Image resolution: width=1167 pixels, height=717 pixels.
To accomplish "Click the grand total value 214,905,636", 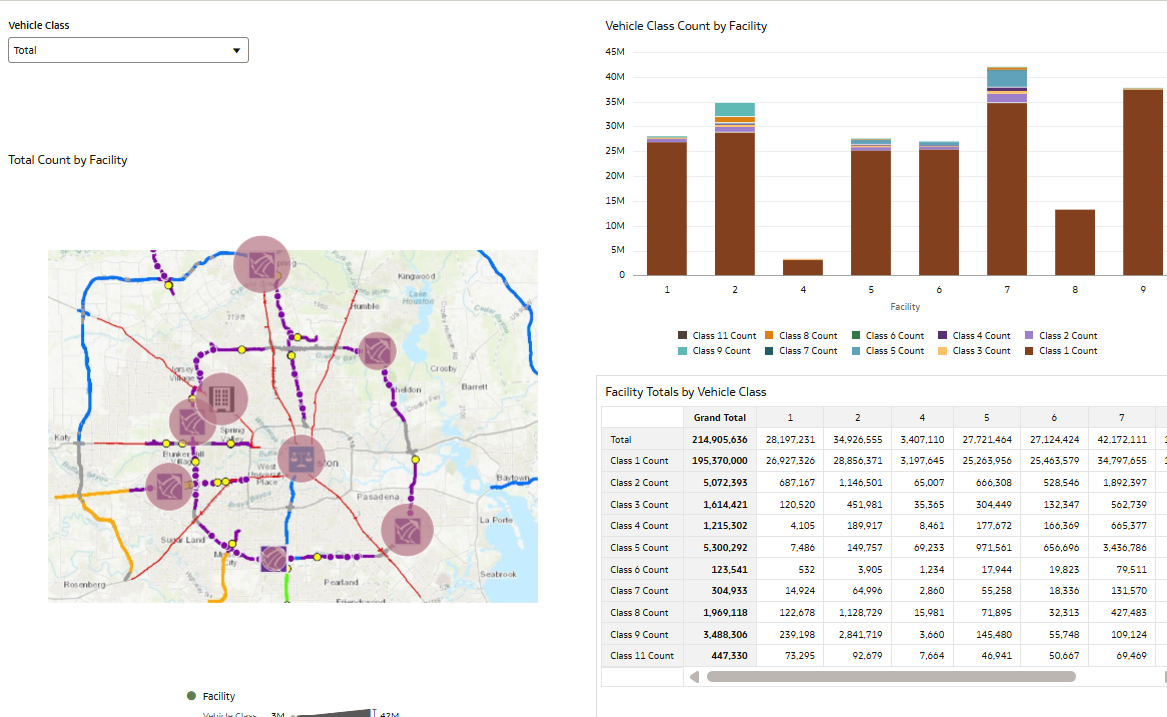I will click(720, 439).
